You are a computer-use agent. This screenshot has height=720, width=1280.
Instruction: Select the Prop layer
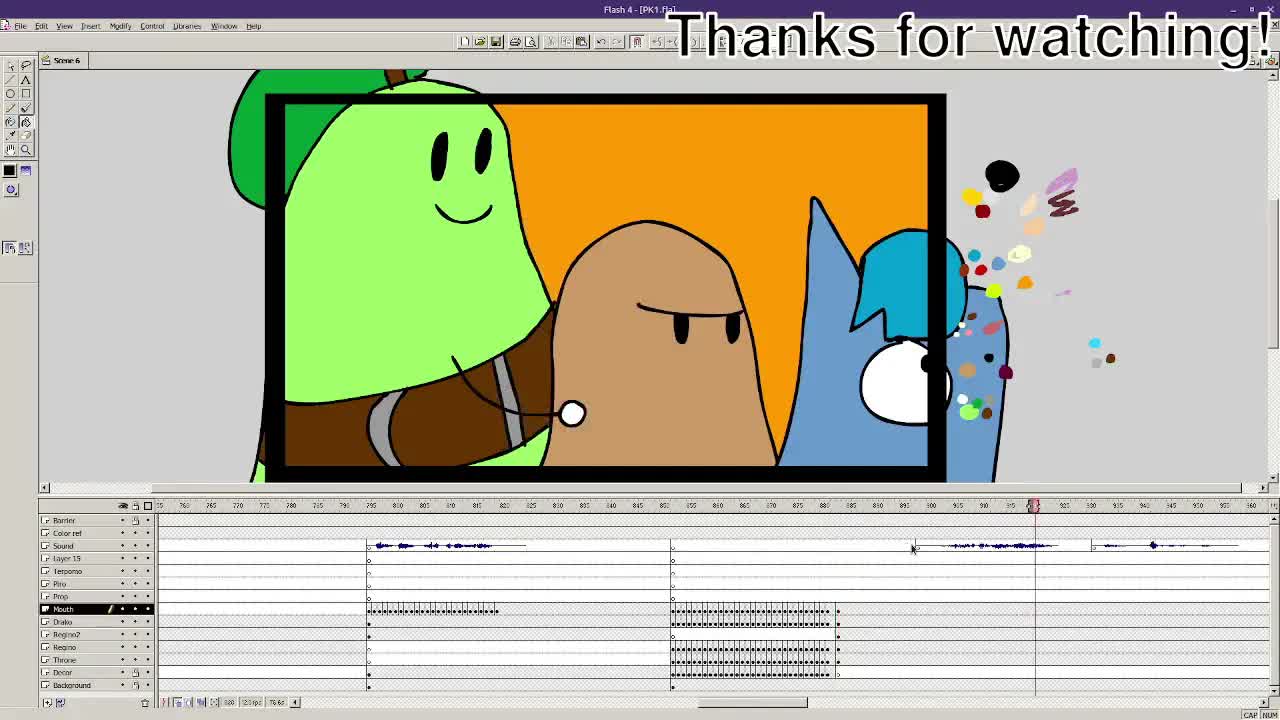[61, 597]
